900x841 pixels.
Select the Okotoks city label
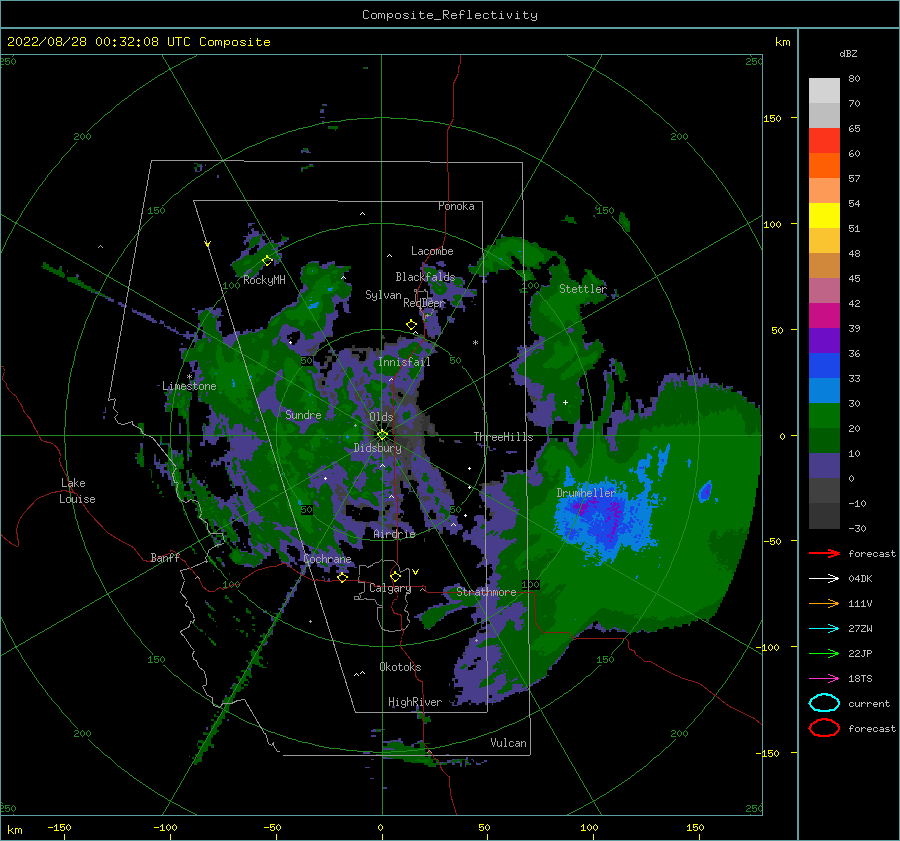coord(400,667)
